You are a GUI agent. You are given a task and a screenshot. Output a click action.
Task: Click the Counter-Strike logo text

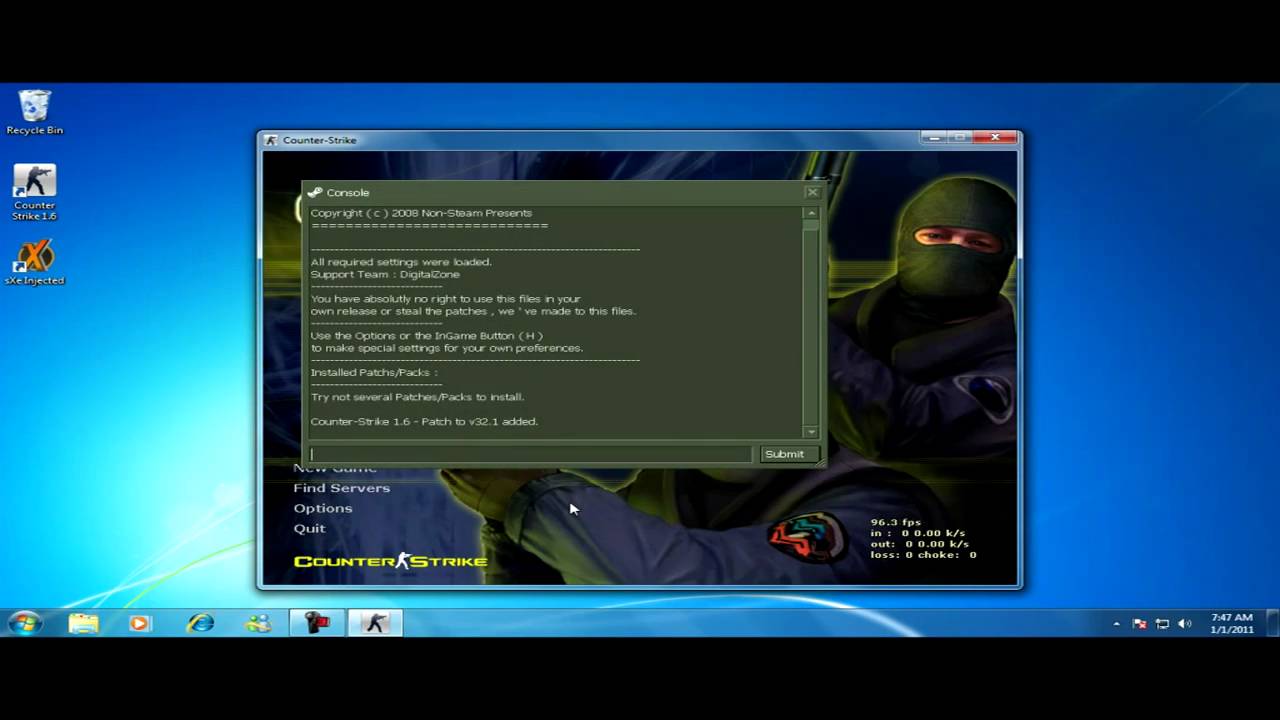click(390, 561)
